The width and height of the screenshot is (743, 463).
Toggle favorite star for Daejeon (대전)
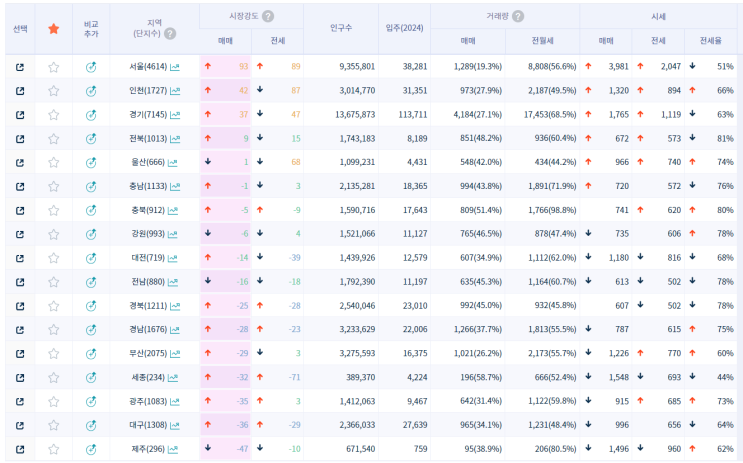point(54,258)
